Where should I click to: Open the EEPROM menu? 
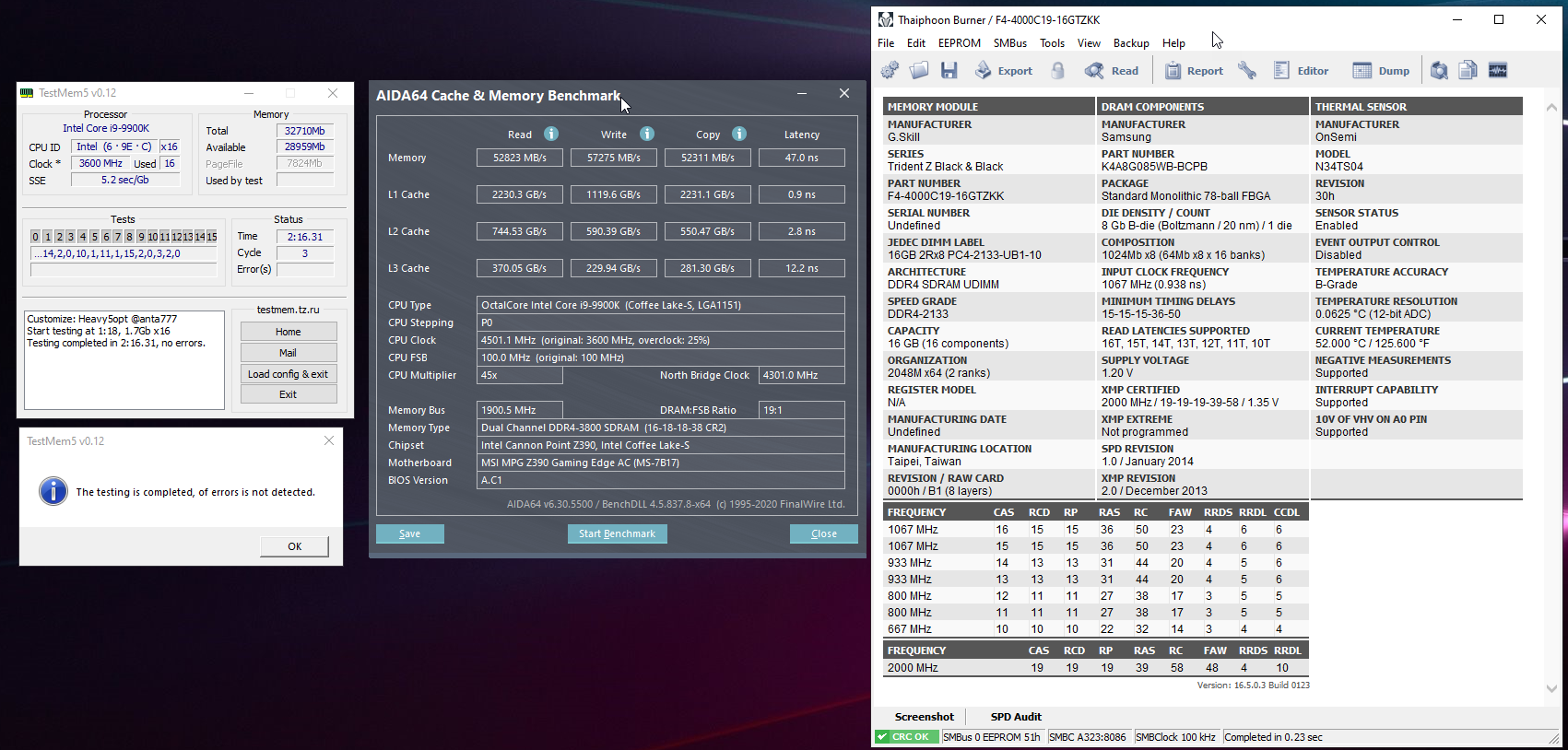coord(959,43)
